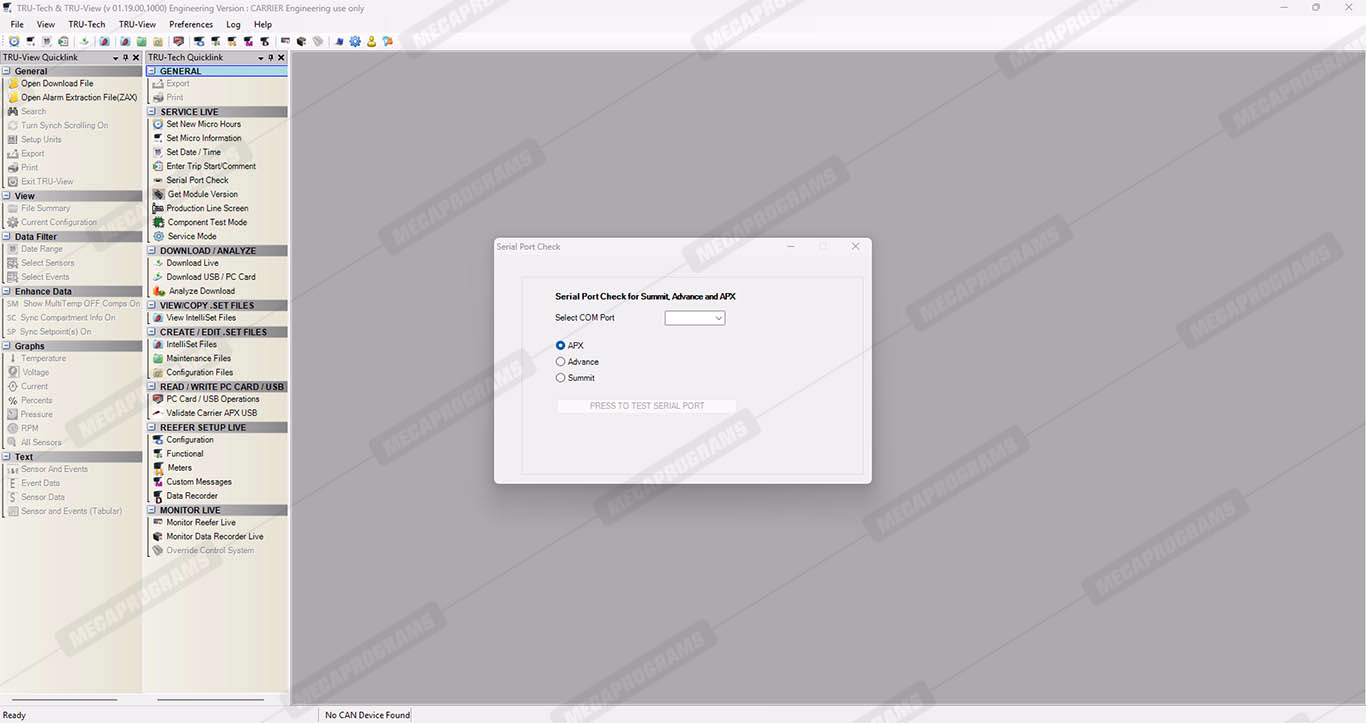Open Monitor Reefer Live
Image resolution: width=1366 pixels, height=723 pixels.
[200, 522]
